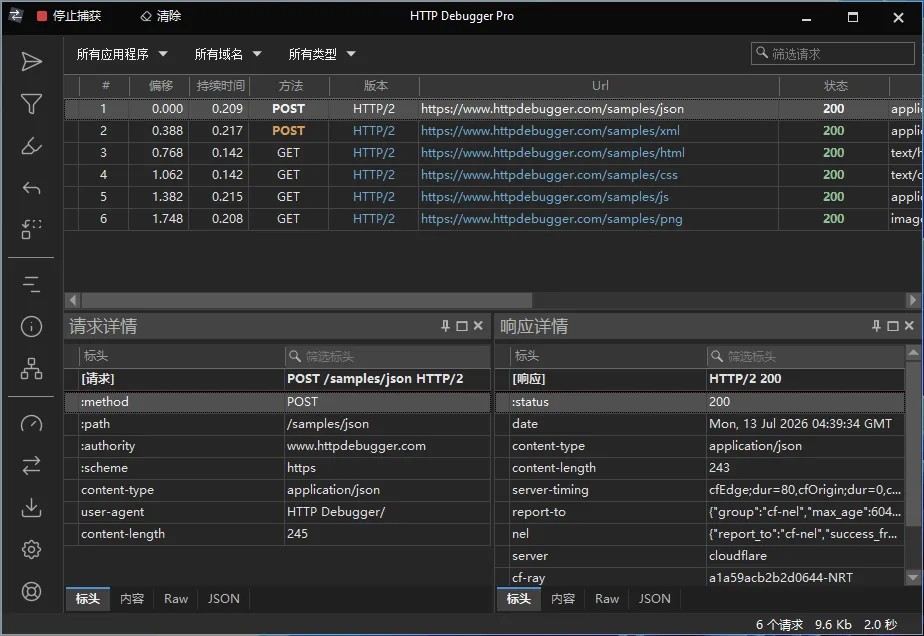Open the funnel filter icon in sidebar
The image size is (924, 636).
tap(31, 104)
